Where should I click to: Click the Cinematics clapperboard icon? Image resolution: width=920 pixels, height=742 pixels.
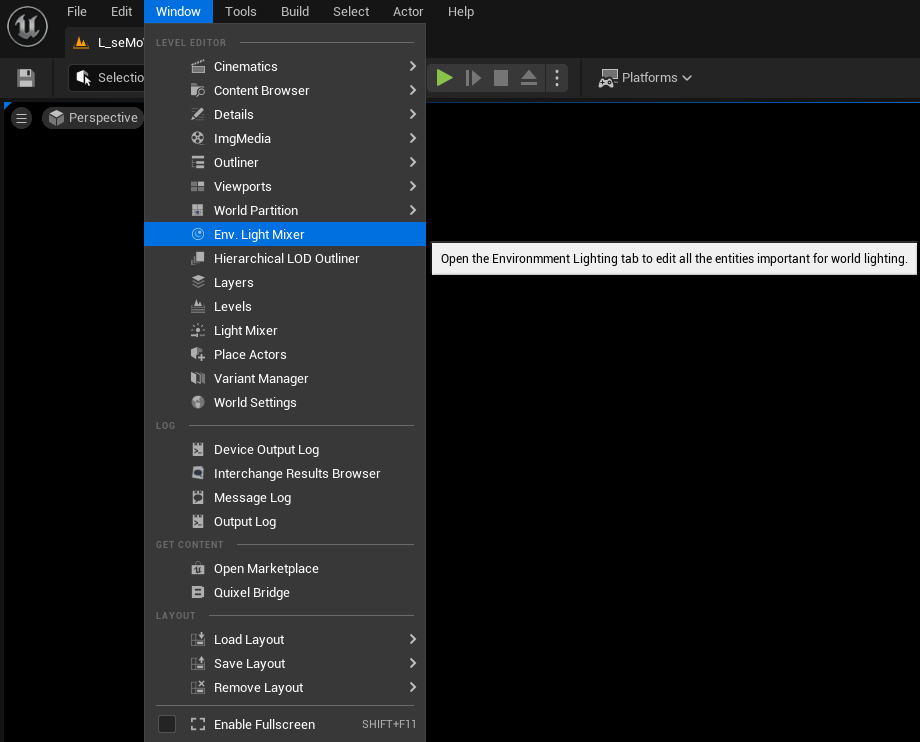tap(198, 66)
